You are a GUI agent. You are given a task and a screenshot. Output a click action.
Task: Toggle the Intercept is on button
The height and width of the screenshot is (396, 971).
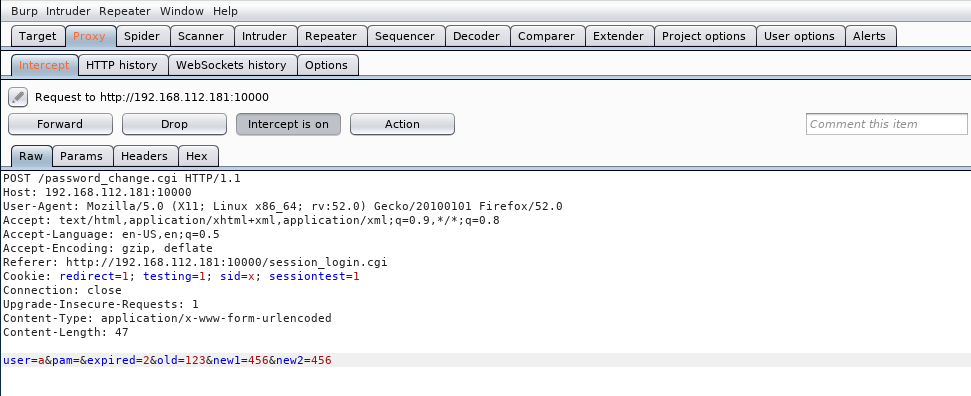288,124
